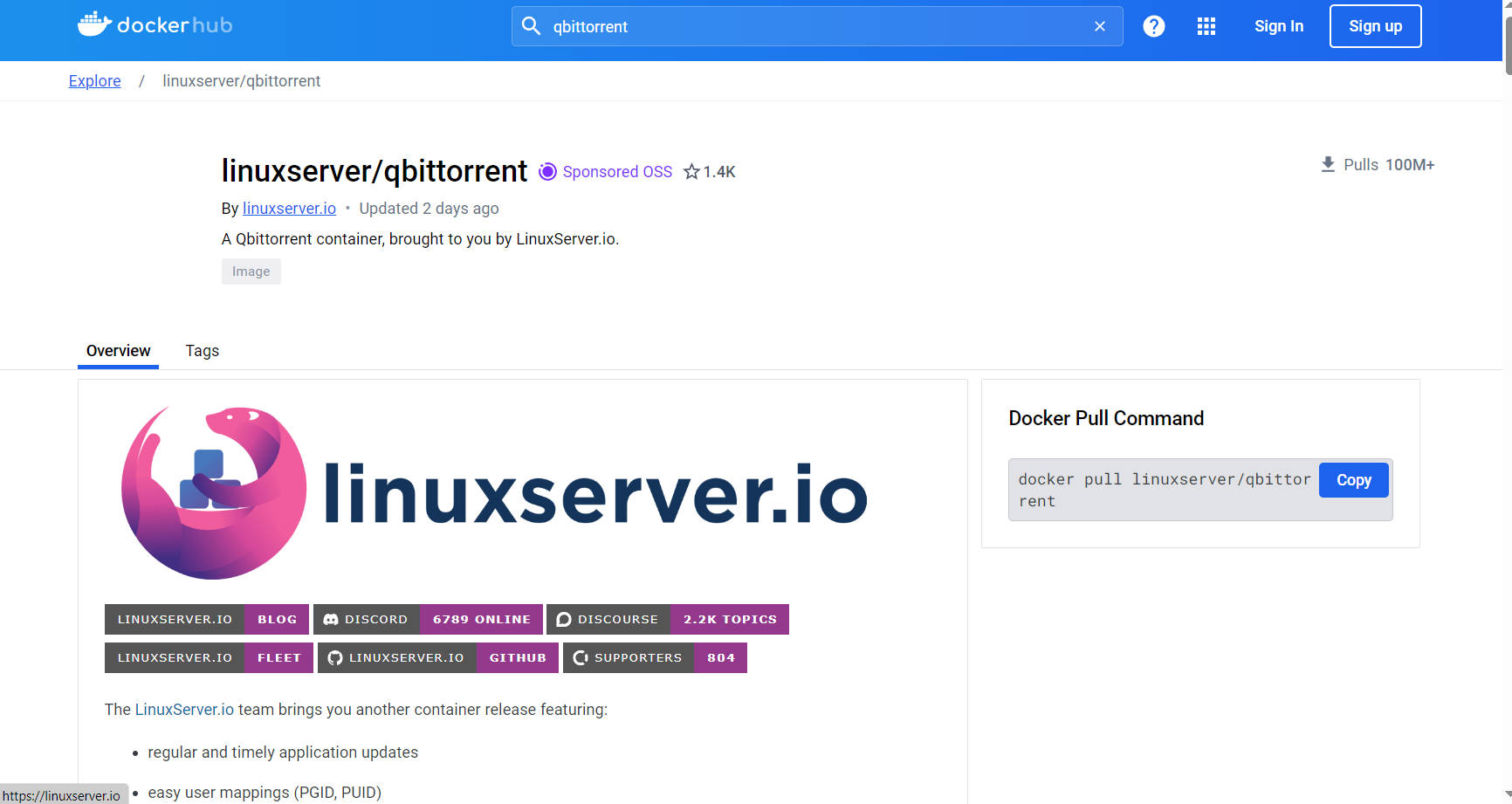Click the LinuxServer.io link in the description
Screen dimensions: 1512x804
coord(184,710)
